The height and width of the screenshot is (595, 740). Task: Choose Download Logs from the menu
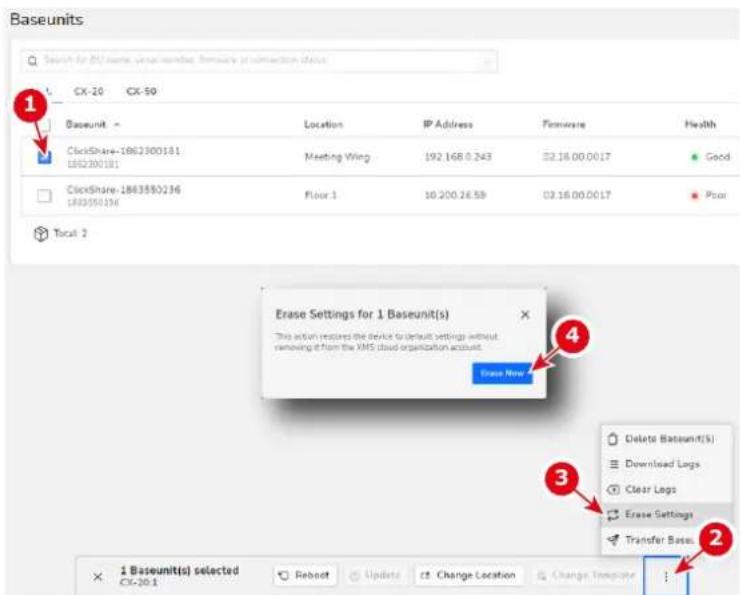click(666, 464)
